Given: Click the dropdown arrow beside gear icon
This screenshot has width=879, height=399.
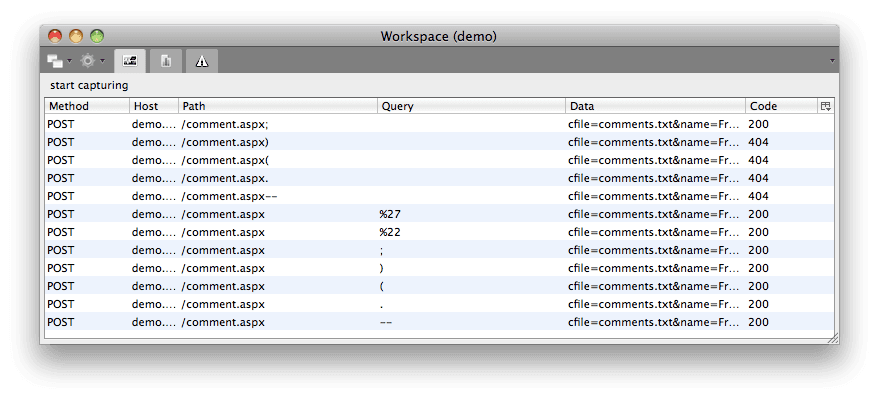Looking at the screenshot, I should click(102, 61).
